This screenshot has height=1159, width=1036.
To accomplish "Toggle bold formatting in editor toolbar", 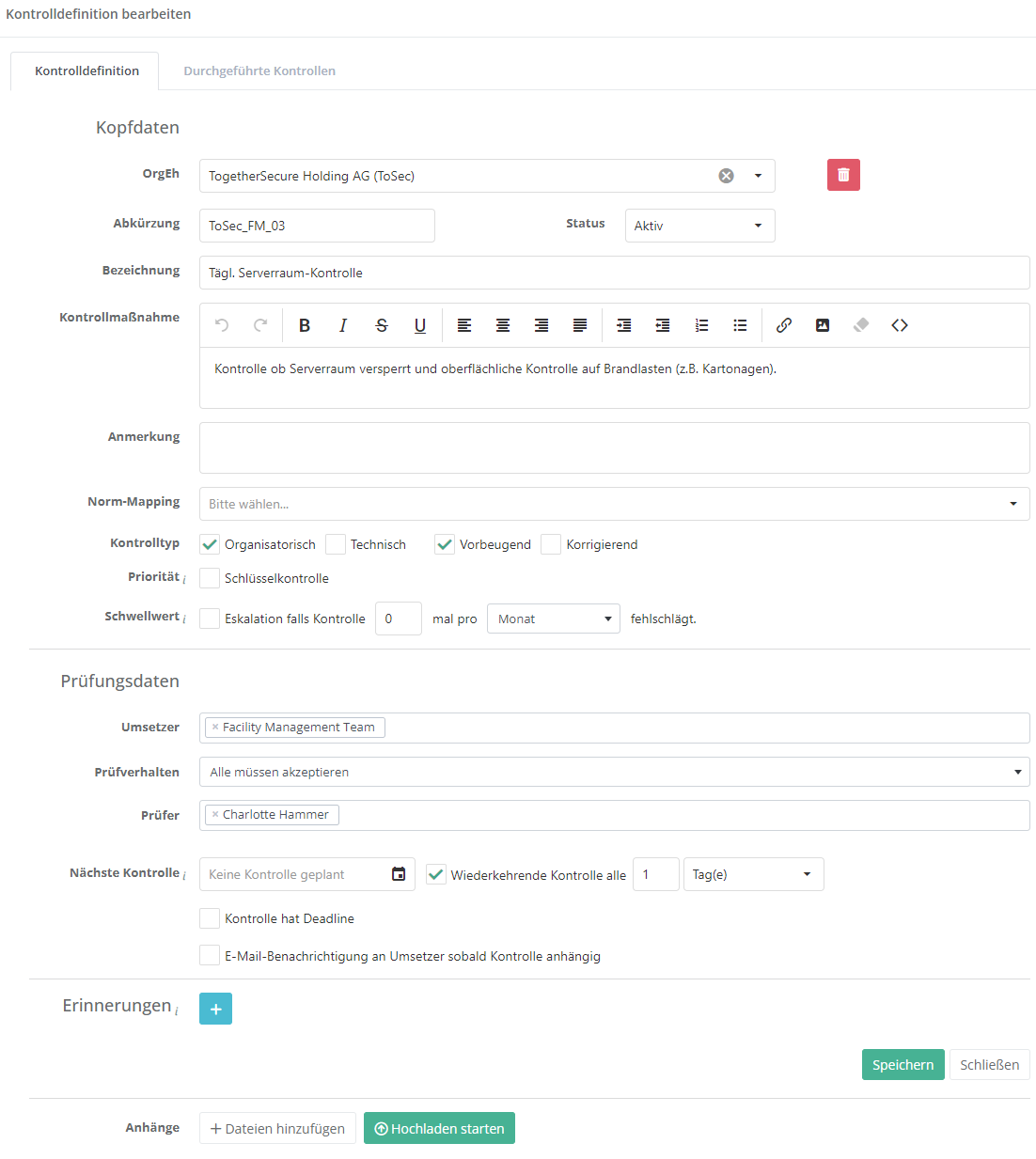I will coord(305,325).
